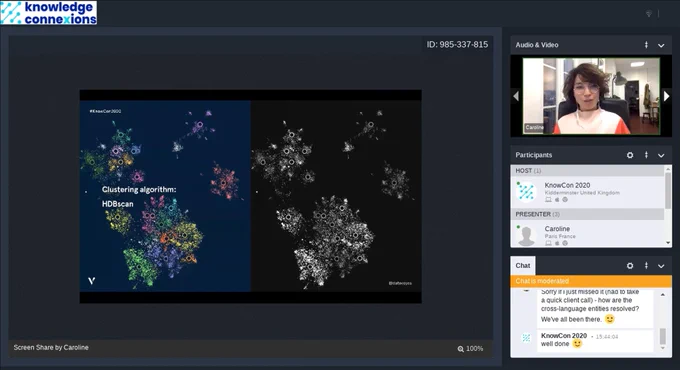The width and height of the screenshot is (680, 370).
Task: Show previous video feed with left arrow
Action: point(516,96)
